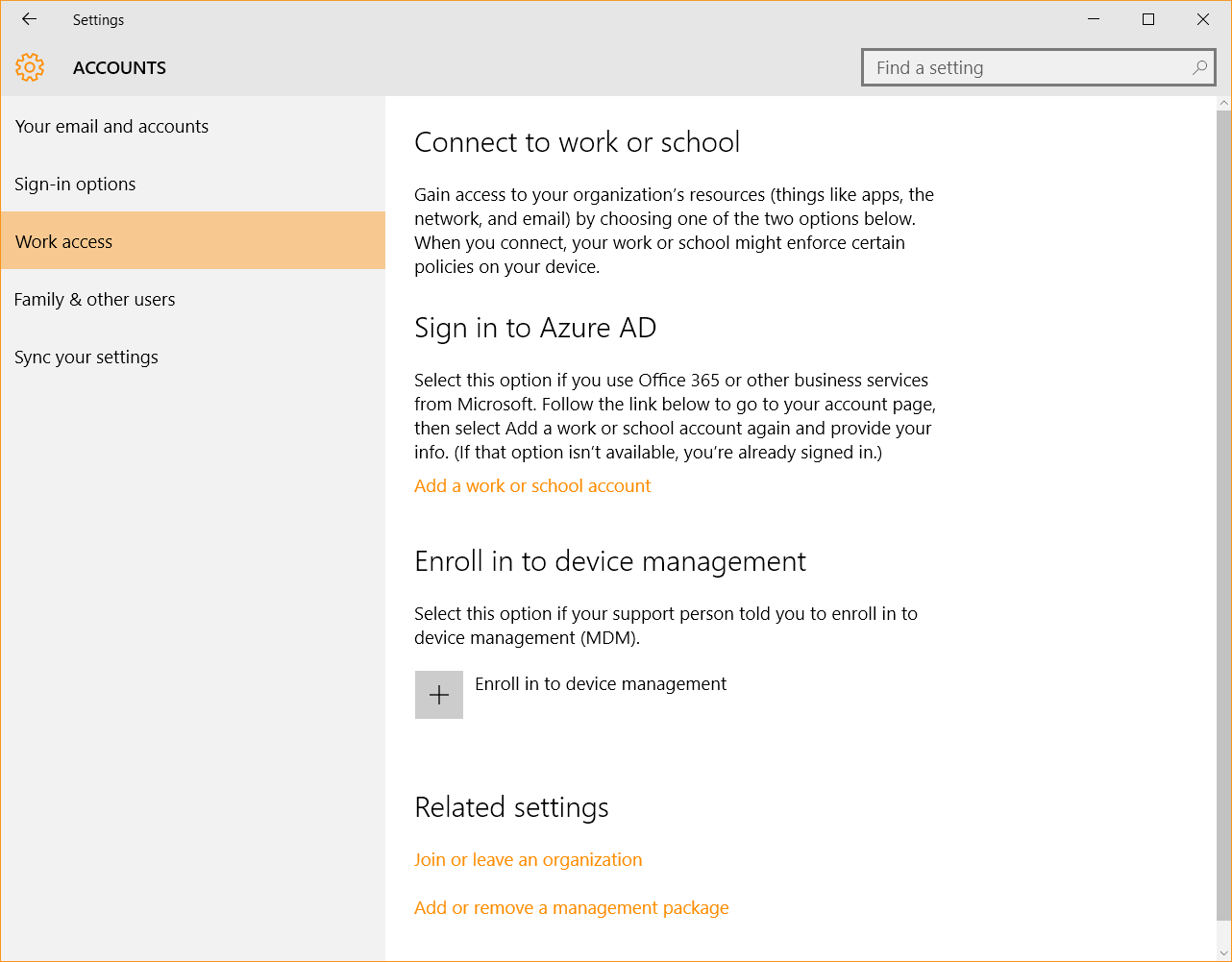Open Your email and accounts page
1232x962 pixels.
point(192,126)
